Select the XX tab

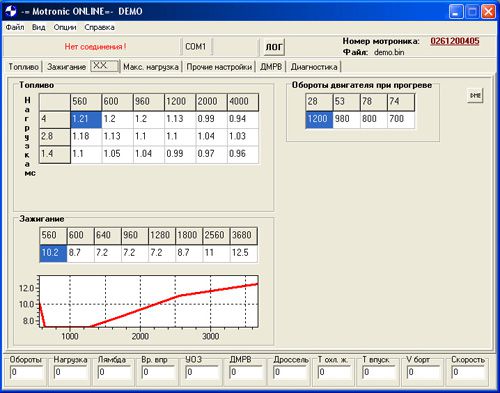[104, 66]
